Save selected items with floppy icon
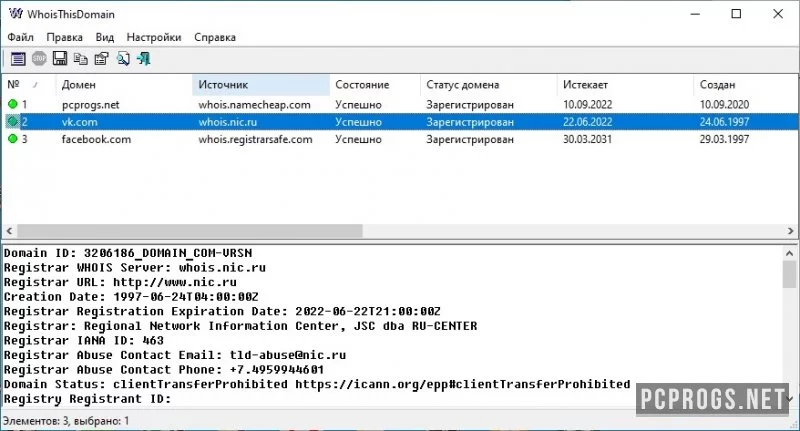This screenshot has width=800, height=431. 60,59
